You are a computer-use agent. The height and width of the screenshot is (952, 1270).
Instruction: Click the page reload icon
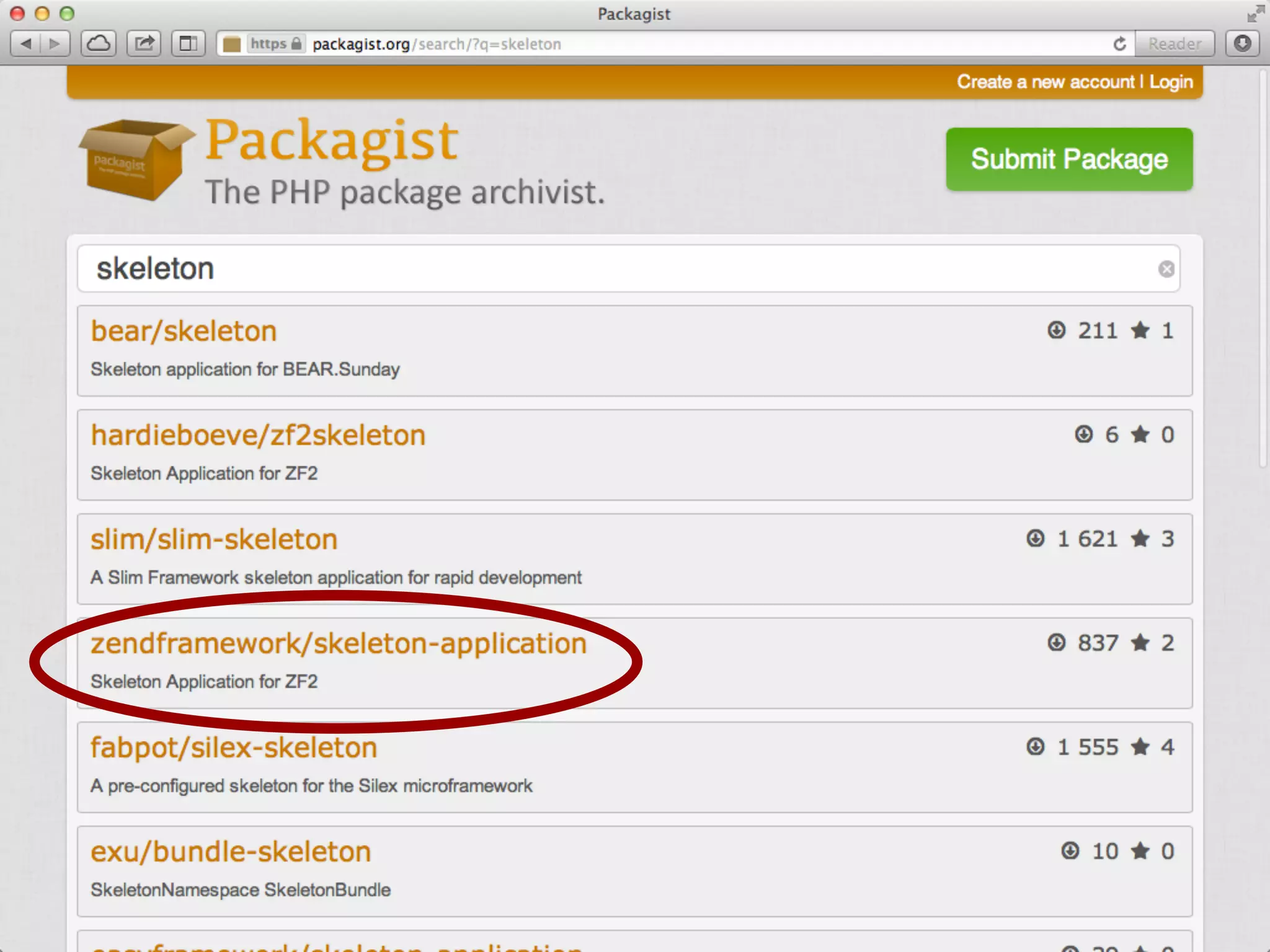click(1119, 44)
